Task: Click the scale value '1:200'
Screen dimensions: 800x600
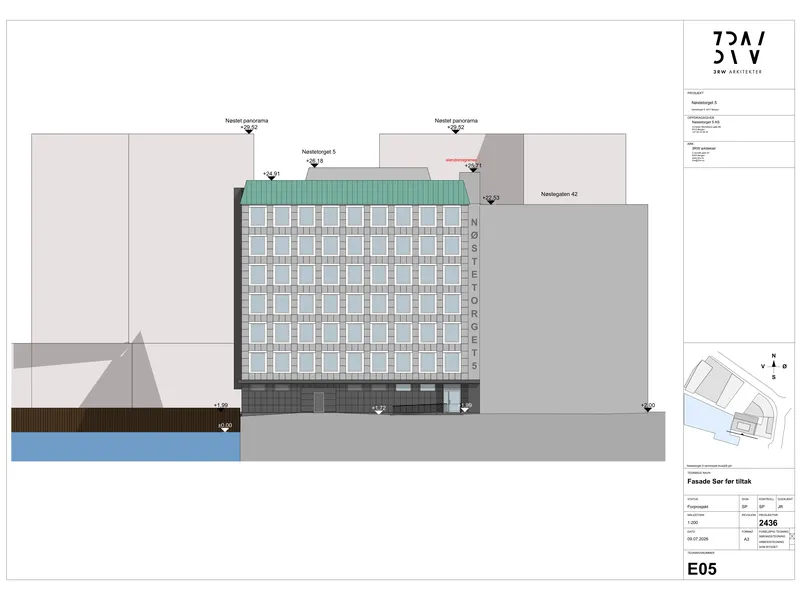Action: [x=692, y=523]
